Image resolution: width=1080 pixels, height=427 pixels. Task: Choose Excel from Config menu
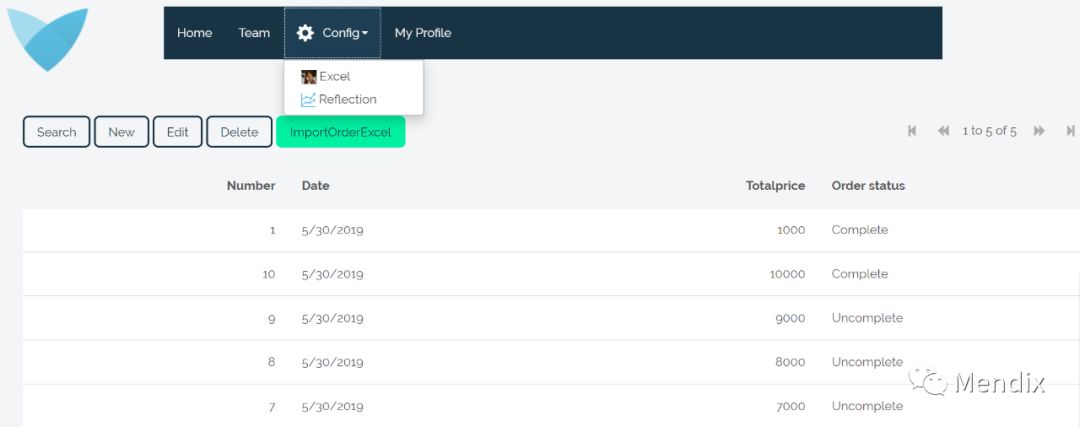[335, 76]
